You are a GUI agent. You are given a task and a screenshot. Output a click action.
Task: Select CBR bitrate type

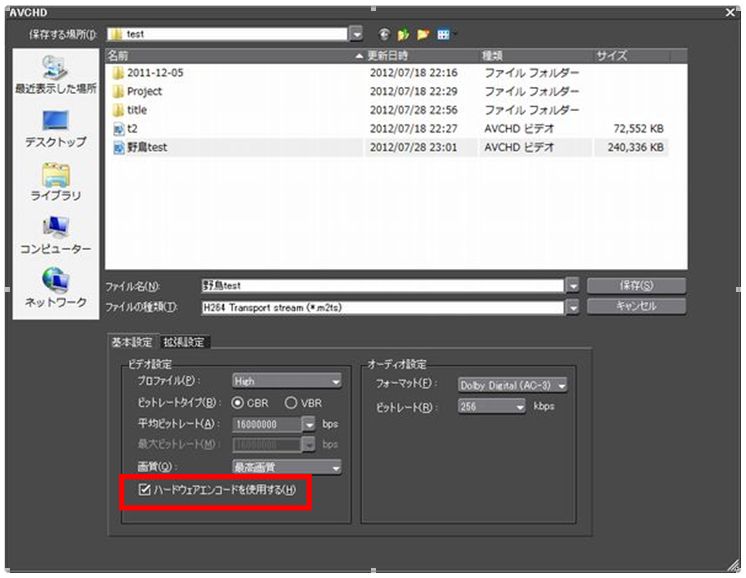pos(237,403)
